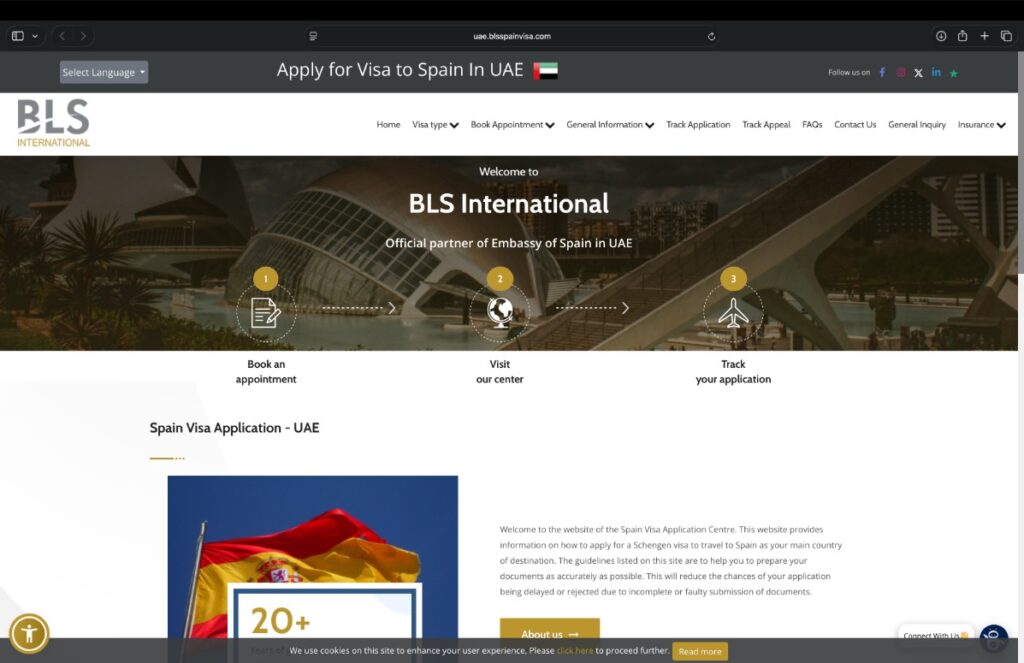
Task: Open the LinkedIn follow icon
Action: click(936, 72)
